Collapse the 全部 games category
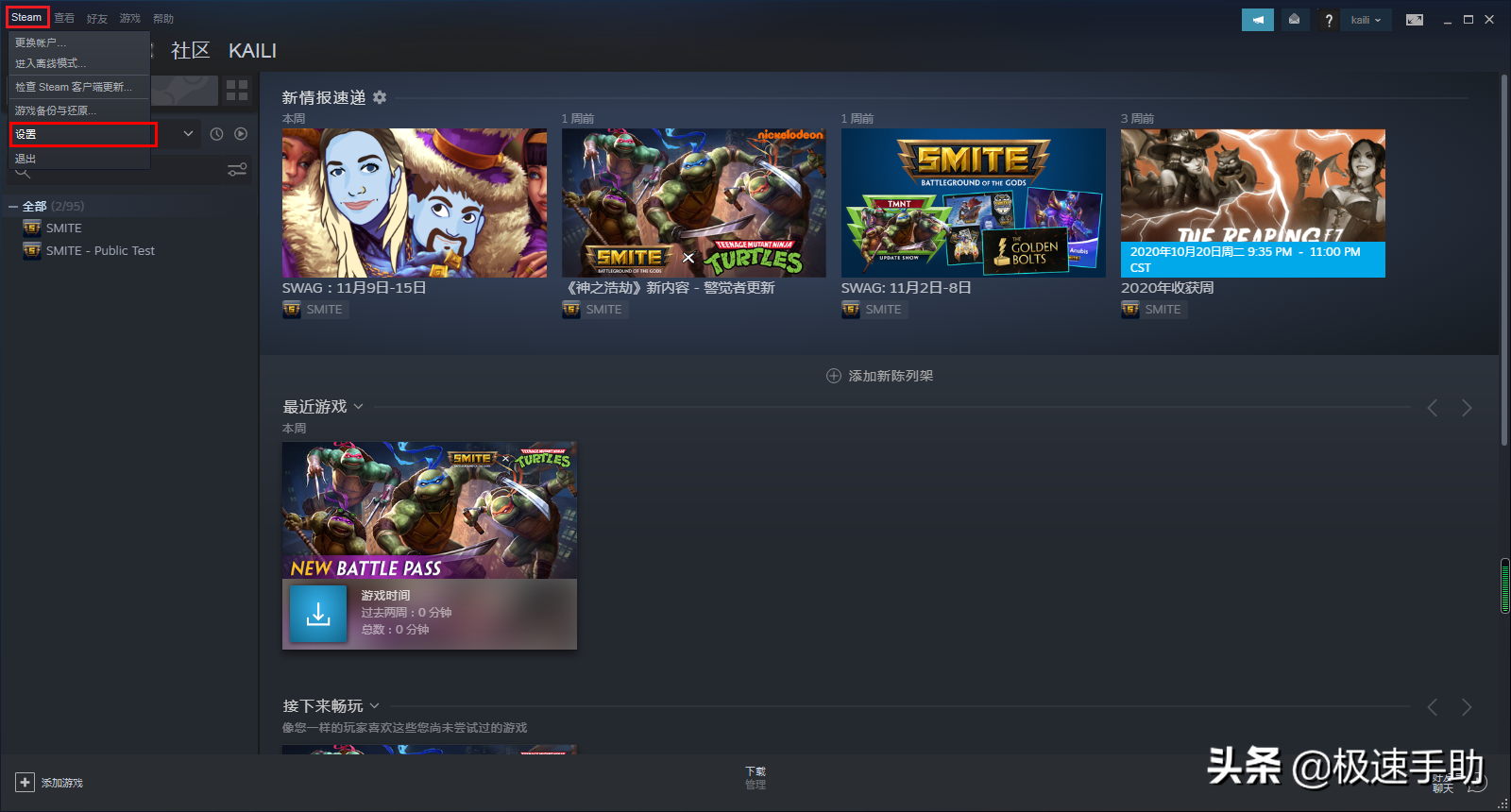The width and height of the screenshot is (1511, 812). click(x=13, y=207)
